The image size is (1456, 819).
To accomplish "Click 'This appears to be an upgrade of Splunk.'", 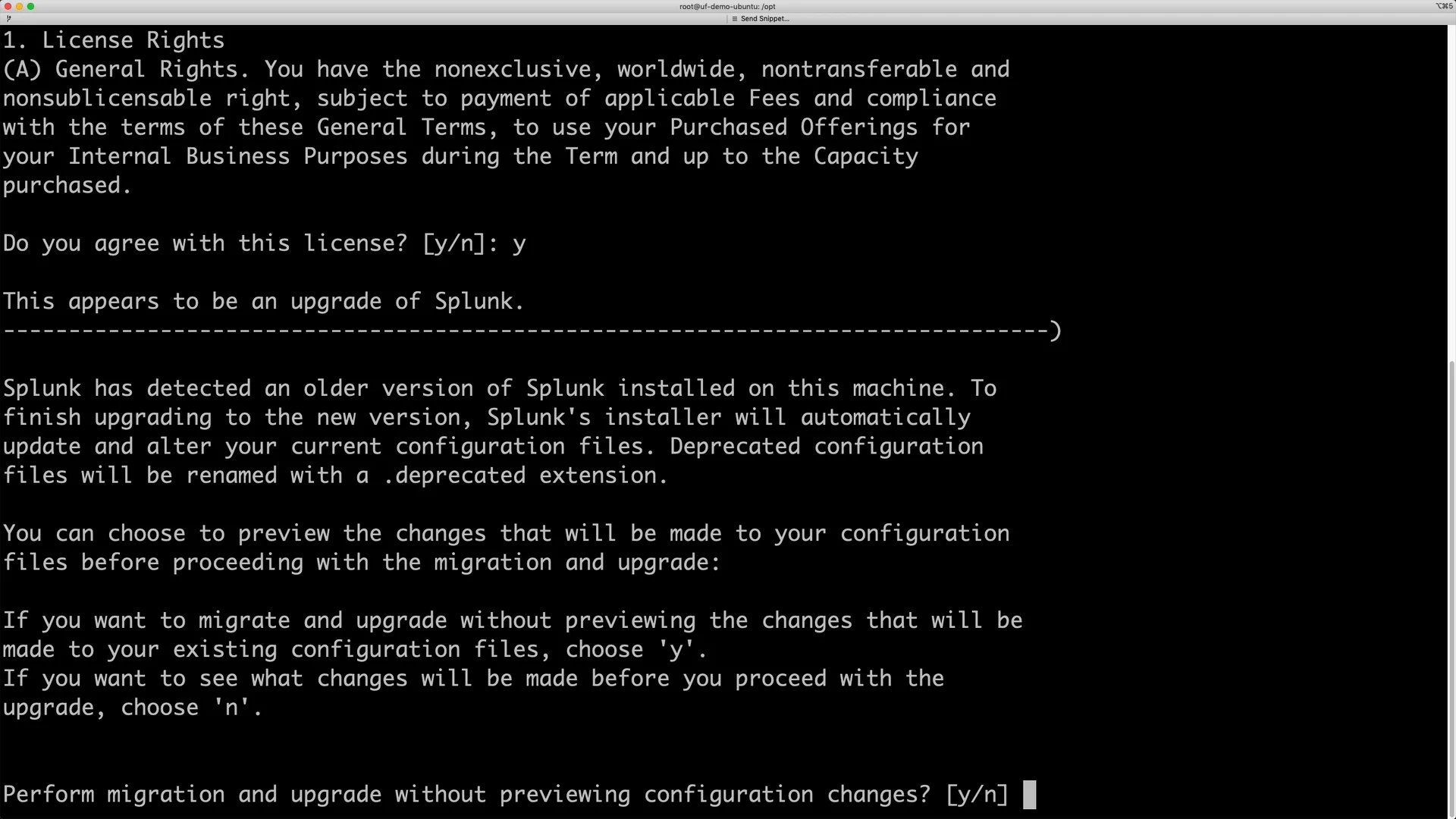I will (x=263, y=302).
